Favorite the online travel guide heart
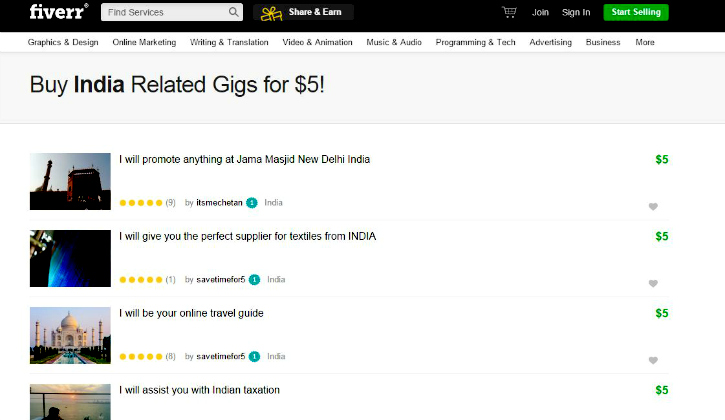Screen dimensions: 725x420 coord(653,360)
